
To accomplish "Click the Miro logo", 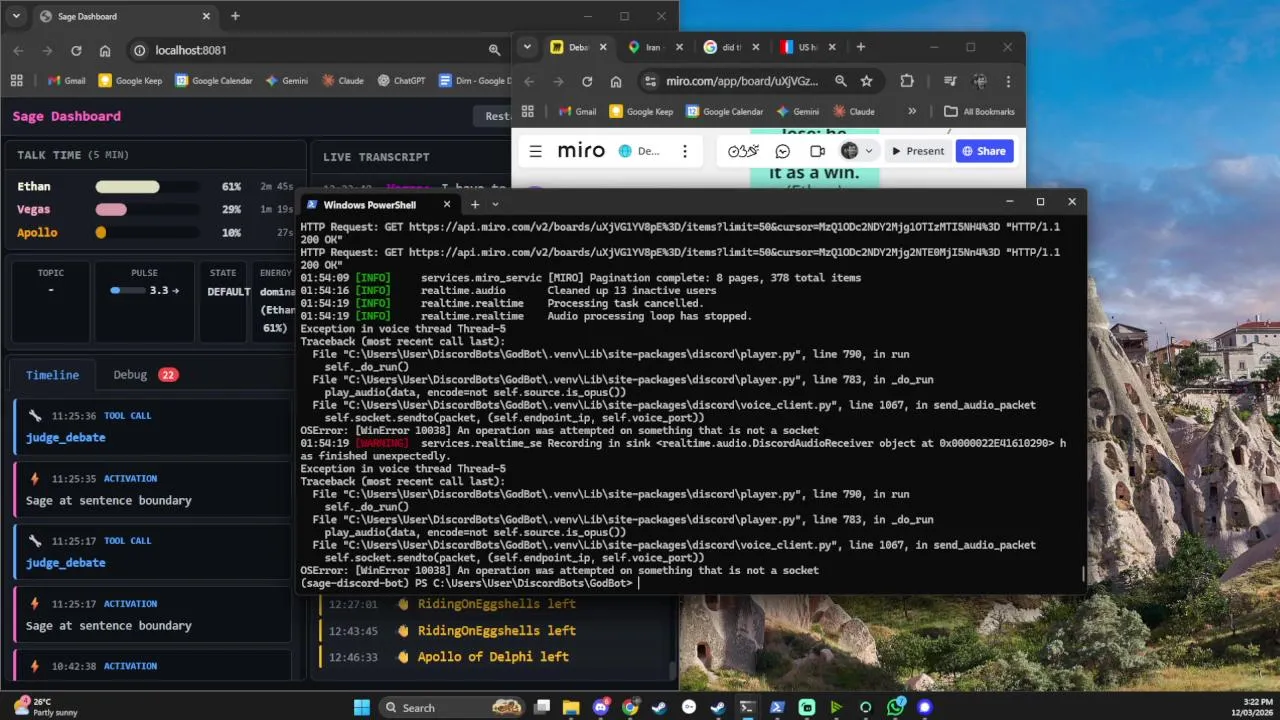I will [x=581, y=151].
